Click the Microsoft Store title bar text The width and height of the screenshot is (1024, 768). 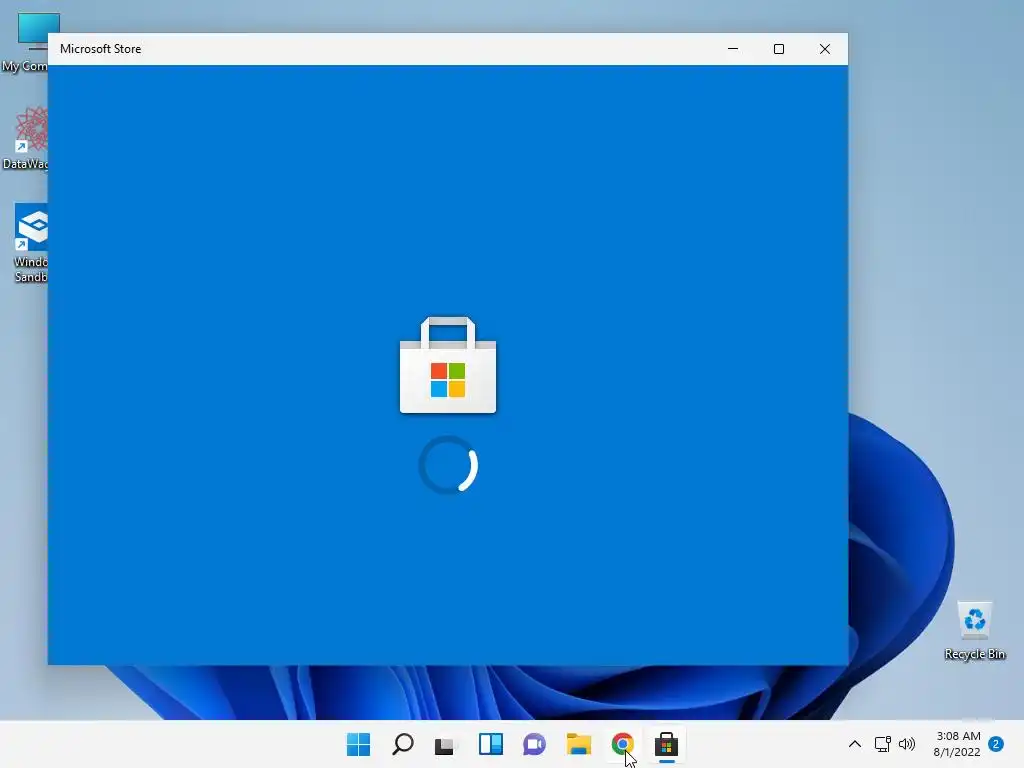tap(101, 49)
